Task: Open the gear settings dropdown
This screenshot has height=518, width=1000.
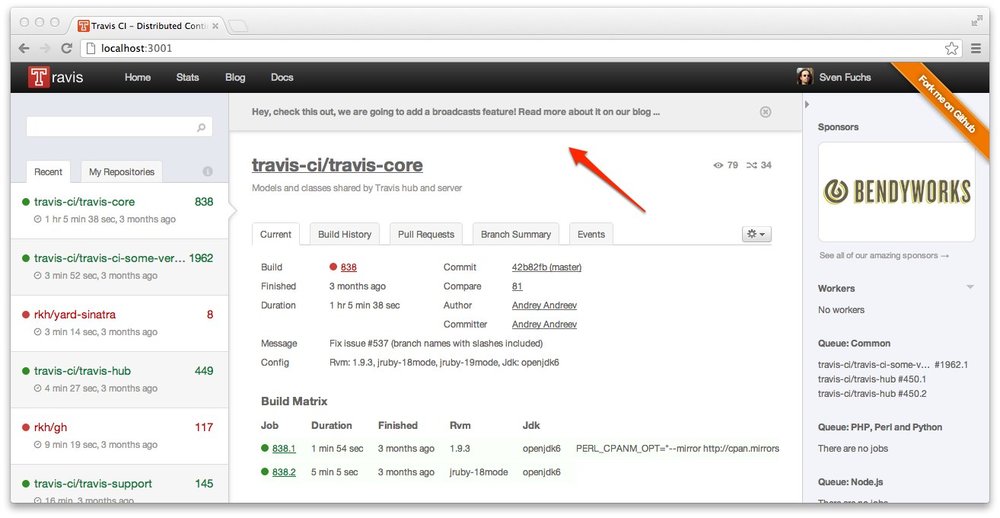Action: click(756, 234)
